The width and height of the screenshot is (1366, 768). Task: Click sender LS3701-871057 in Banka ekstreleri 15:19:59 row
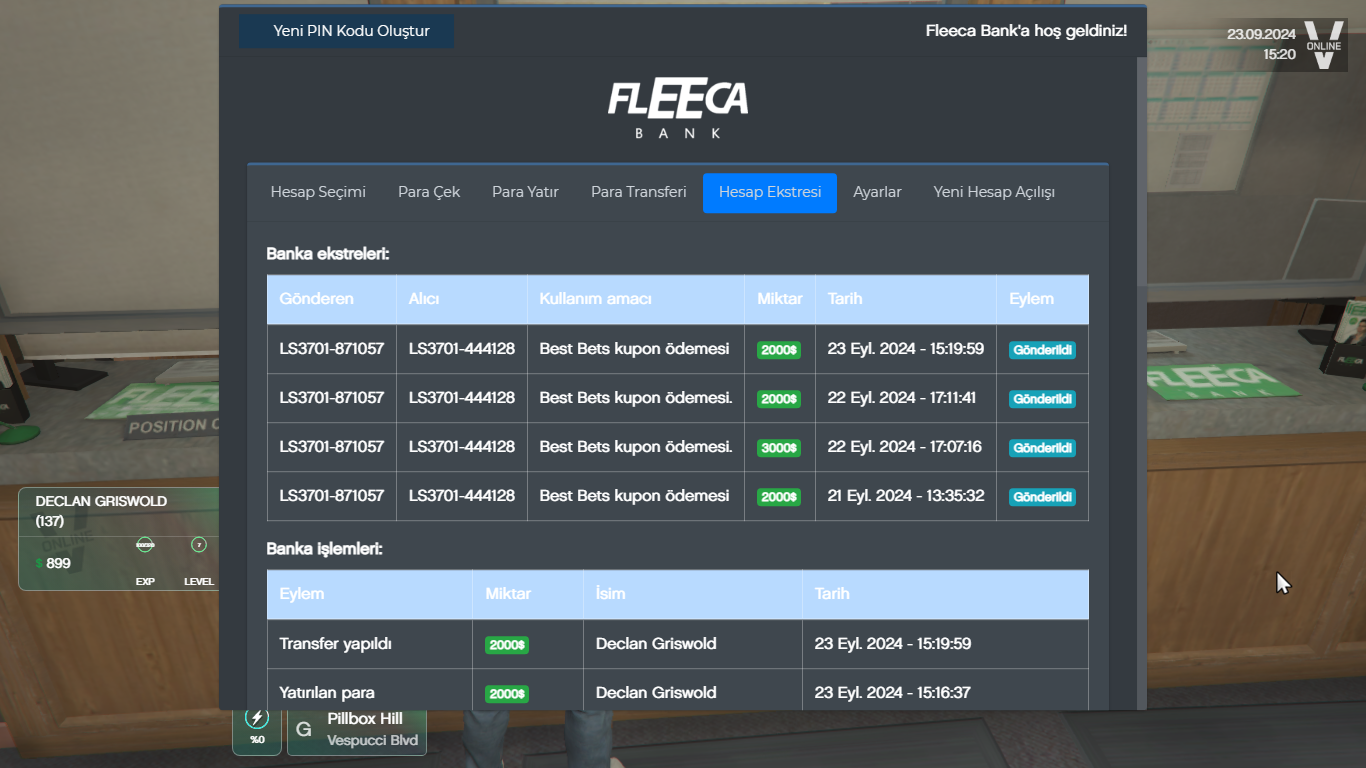point(332,349)
